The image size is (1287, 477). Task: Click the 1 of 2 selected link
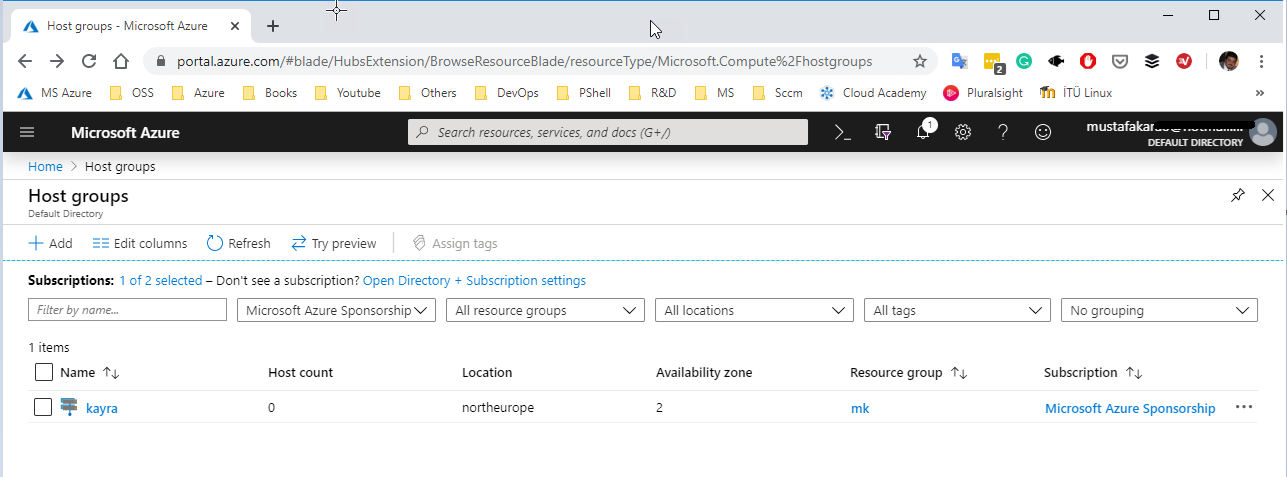[160, 281]
